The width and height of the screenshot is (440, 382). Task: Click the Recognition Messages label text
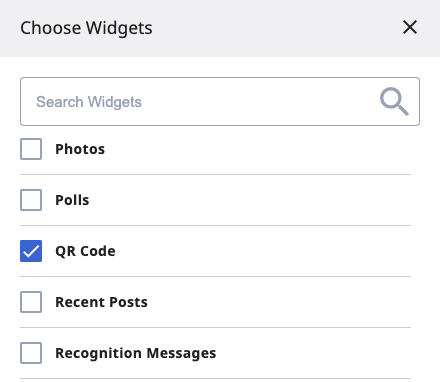coord(136,353)
